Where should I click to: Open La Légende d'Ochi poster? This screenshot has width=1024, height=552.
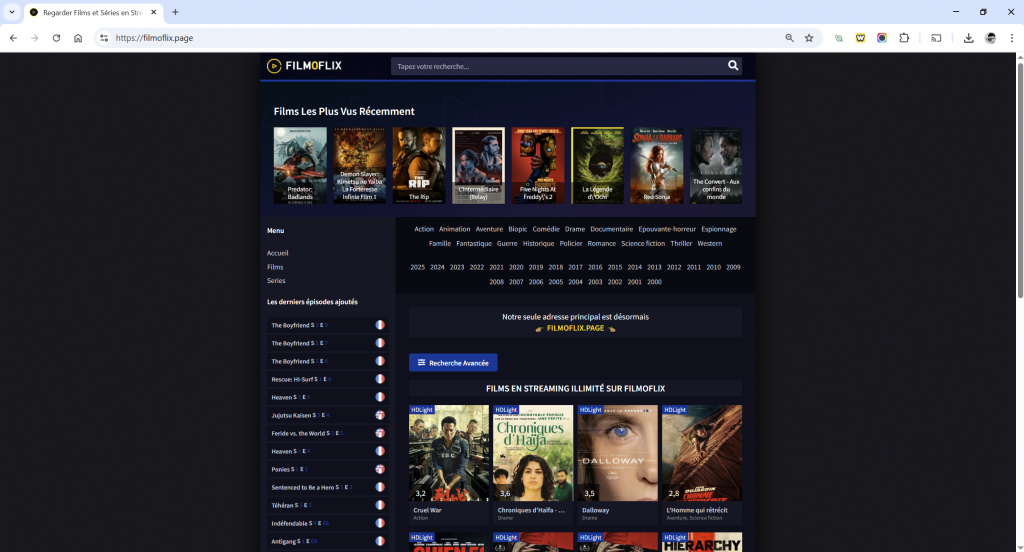coord(597,165)
